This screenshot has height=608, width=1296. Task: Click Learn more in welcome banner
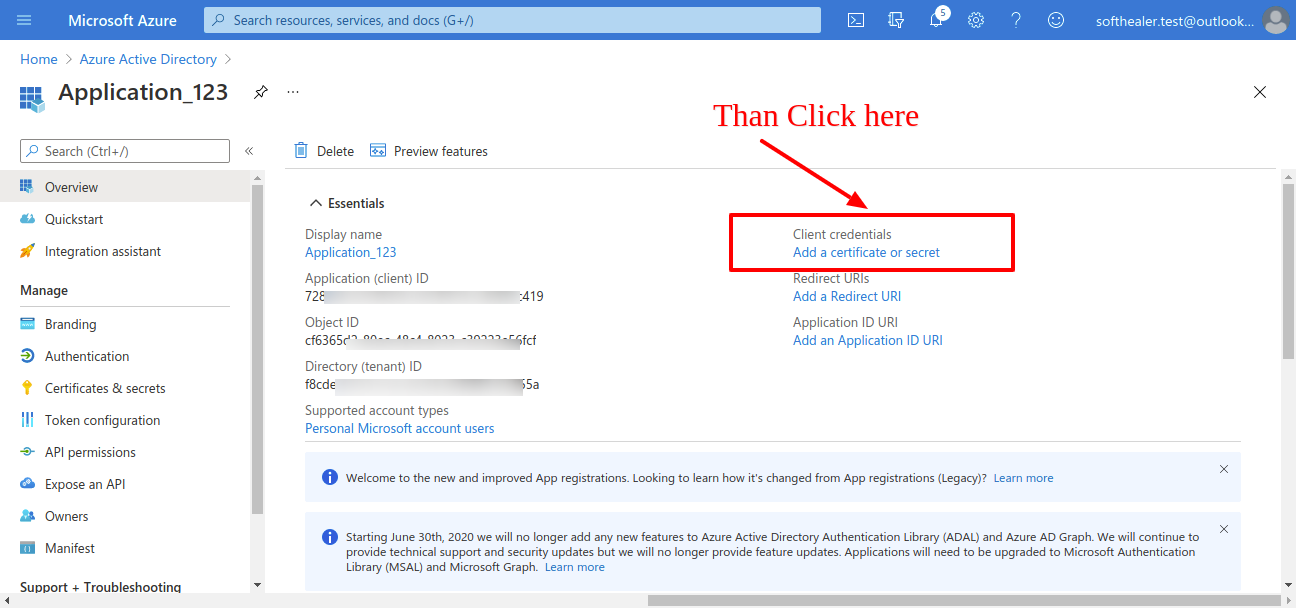pos(1023,478)
